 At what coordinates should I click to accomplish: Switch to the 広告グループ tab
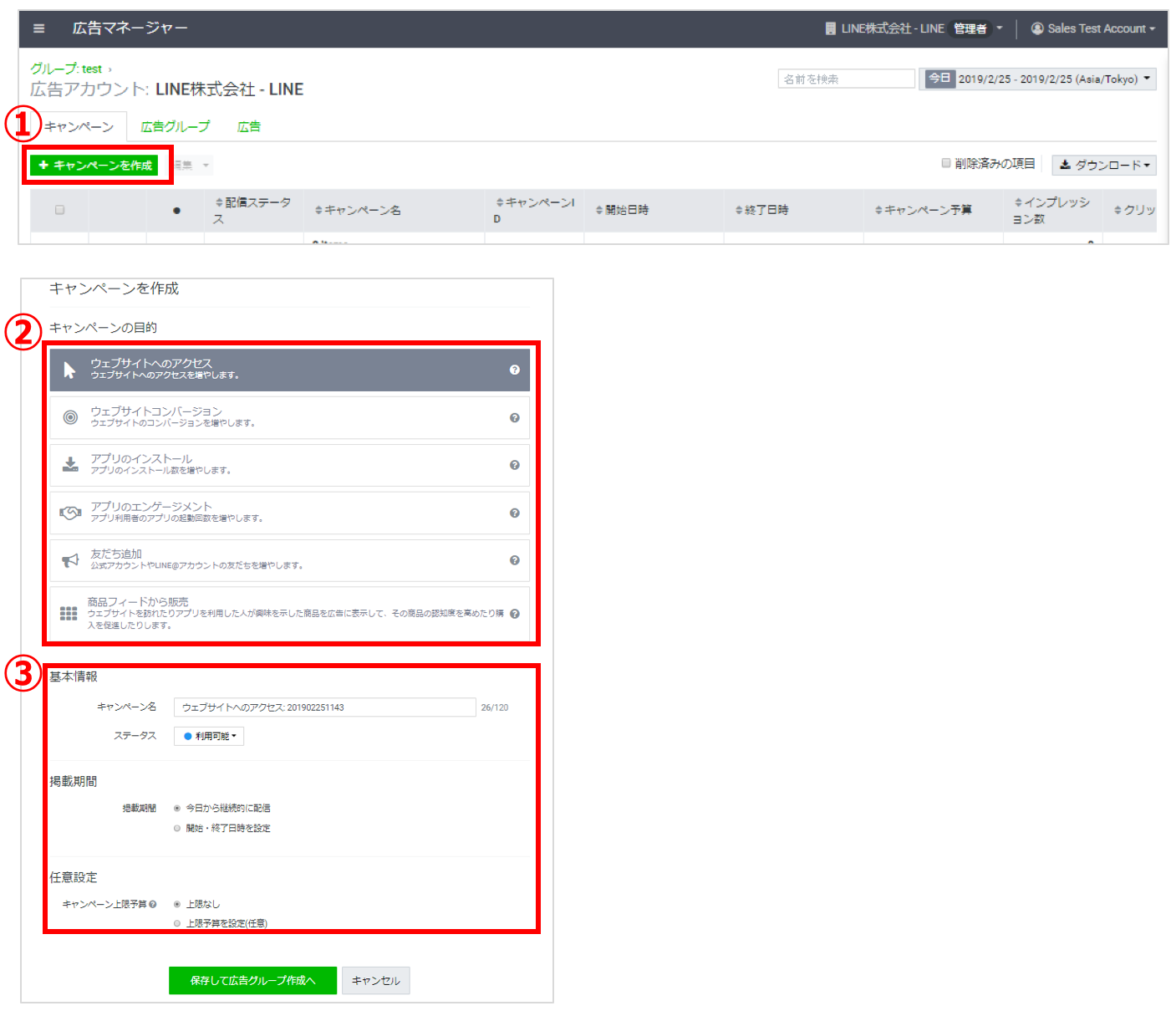point(175,126)
